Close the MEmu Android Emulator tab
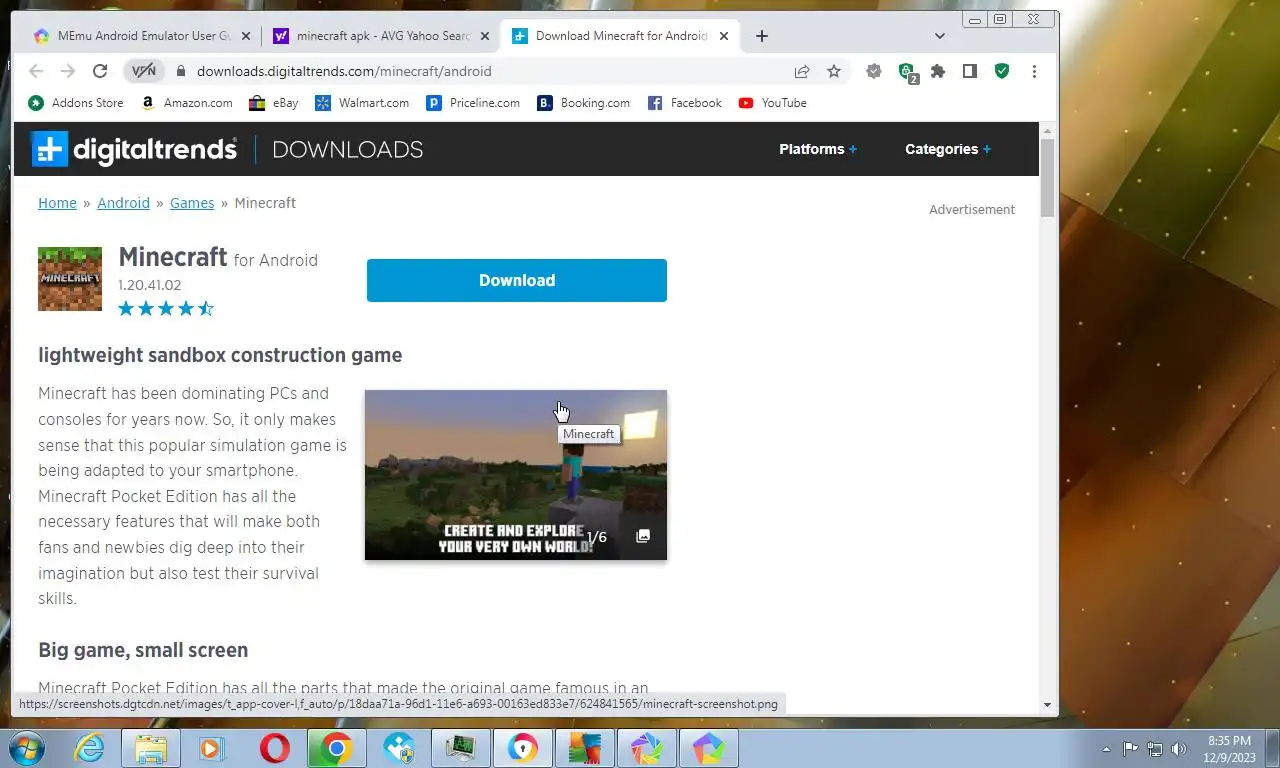Image resolution: width=1280 pixels, height=768 pixels. 246,36
